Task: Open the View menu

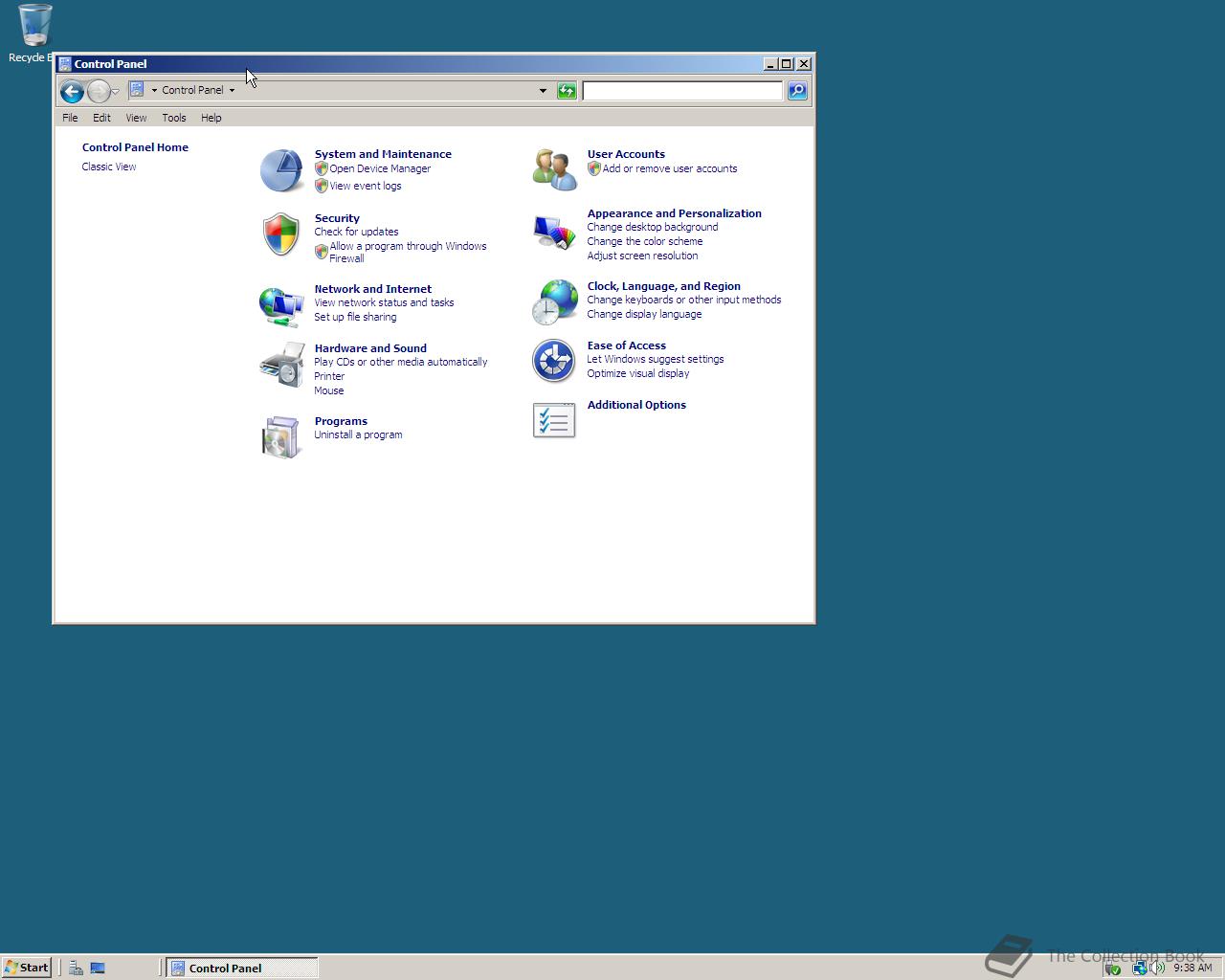Action: pyautogui.click(x=136, y=118)
